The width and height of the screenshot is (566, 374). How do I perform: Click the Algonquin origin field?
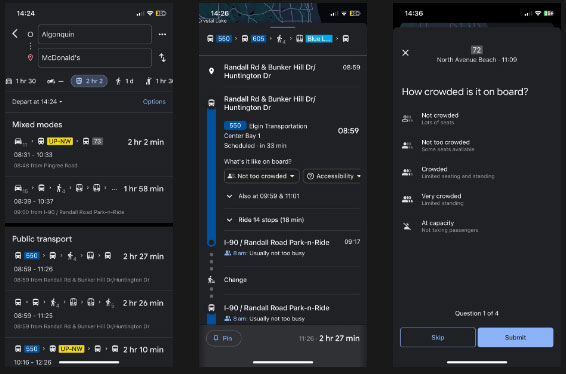(95, 34)
